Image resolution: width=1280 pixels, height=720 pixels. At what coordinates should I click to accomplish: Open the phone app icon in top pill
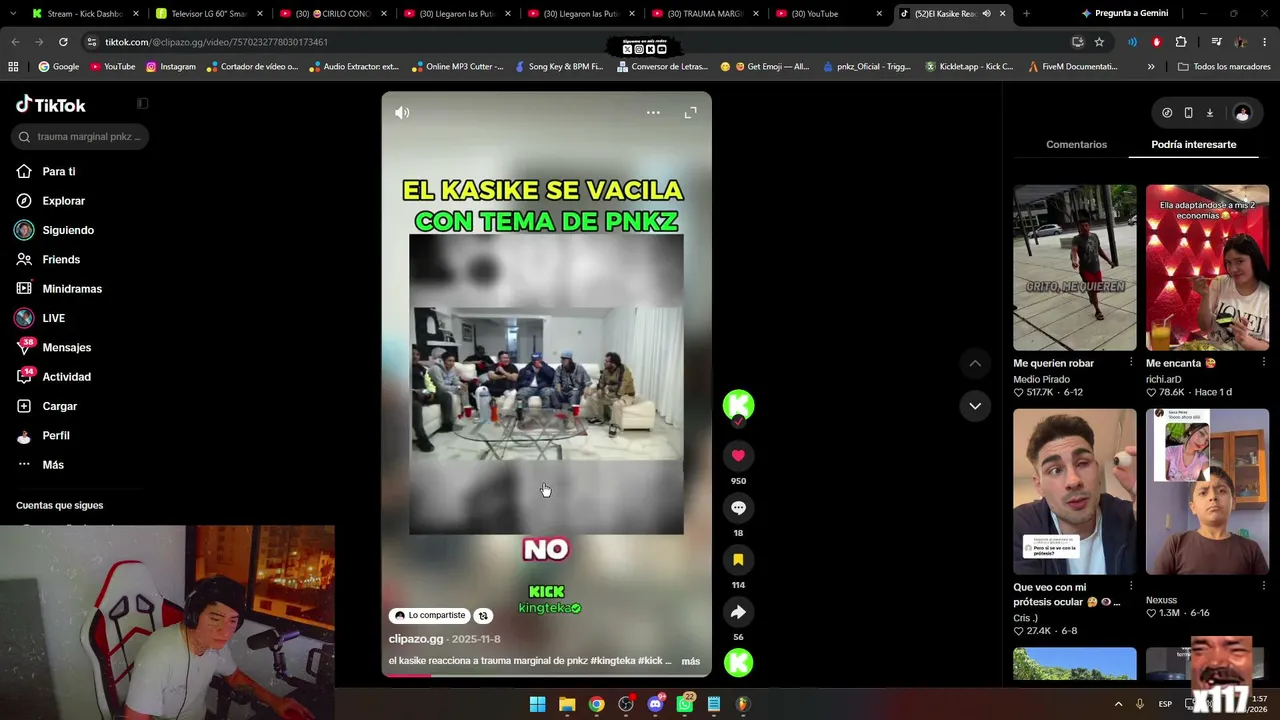point(1188,113)
